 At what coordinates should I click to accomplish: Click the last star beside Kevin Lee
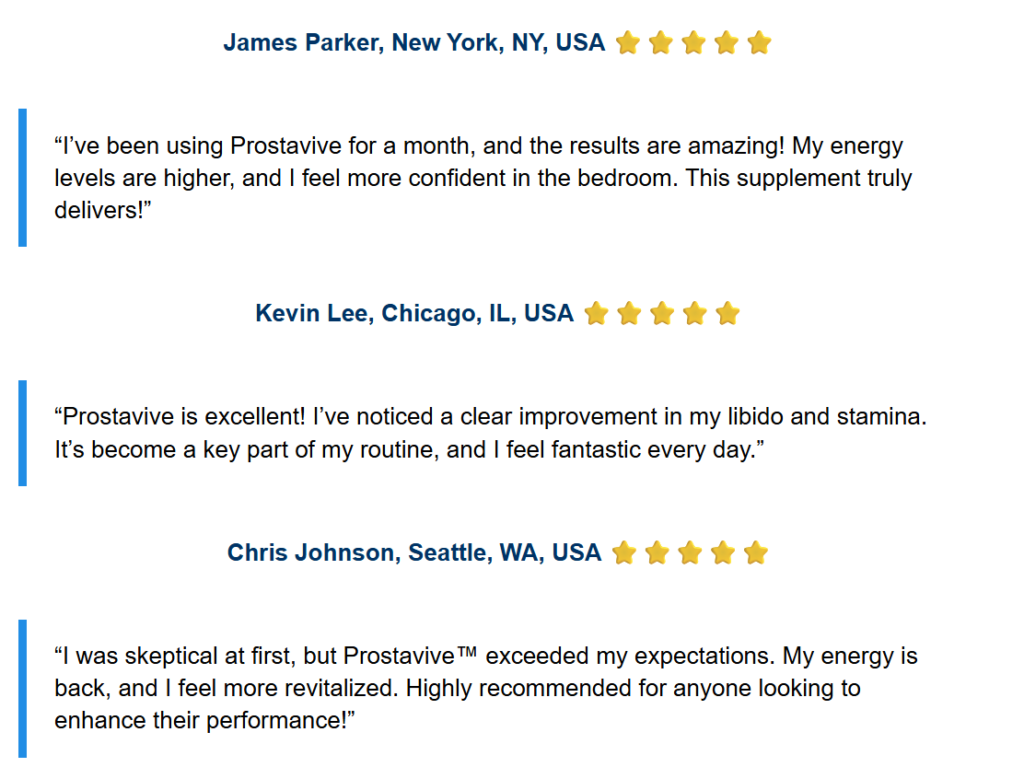tap(728, 314)
